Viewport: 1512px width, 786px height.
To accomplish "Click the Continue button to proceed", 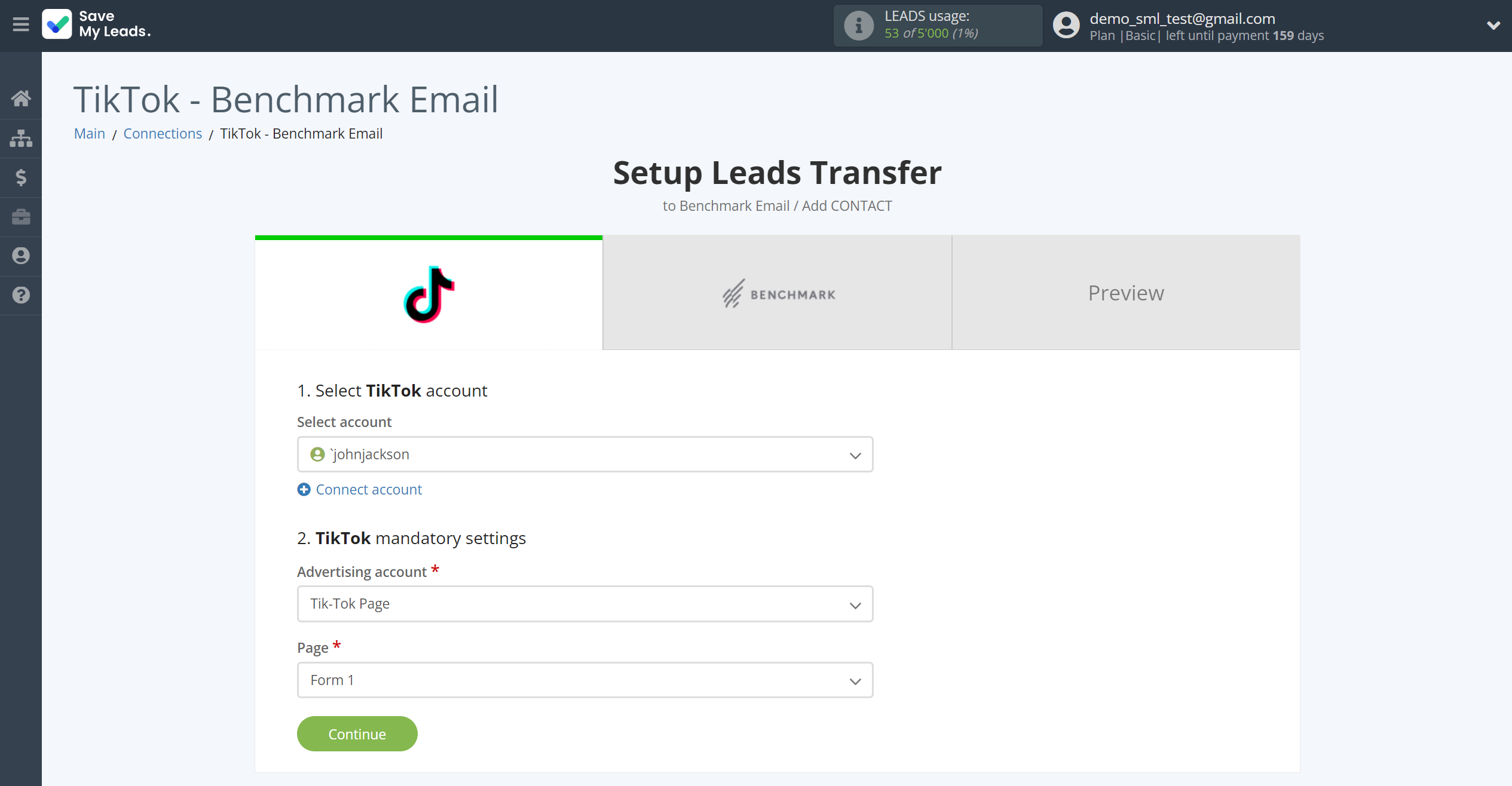I will coord(357,733).
